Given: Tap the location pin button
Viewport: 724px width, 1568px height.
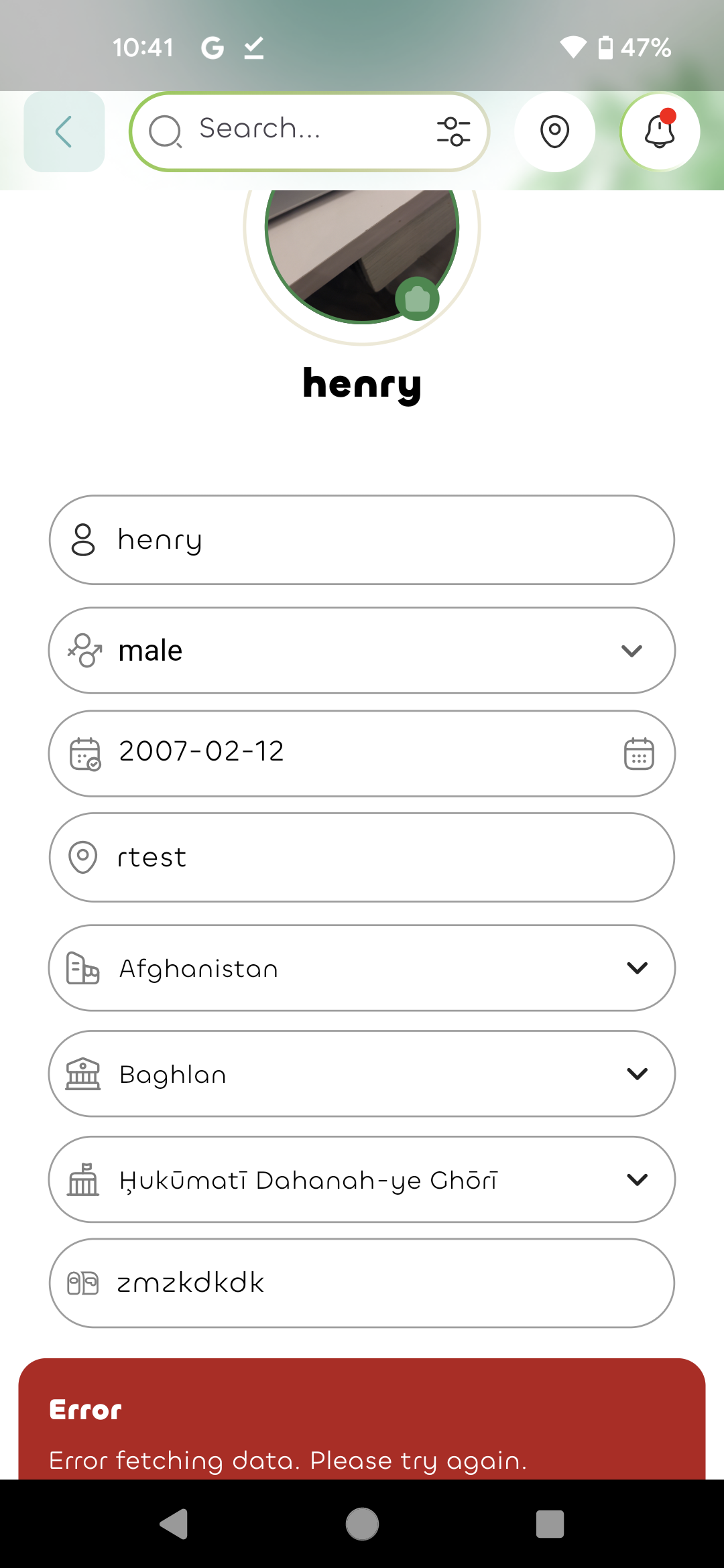Looking at the screenshot, I should coord(554,131).
